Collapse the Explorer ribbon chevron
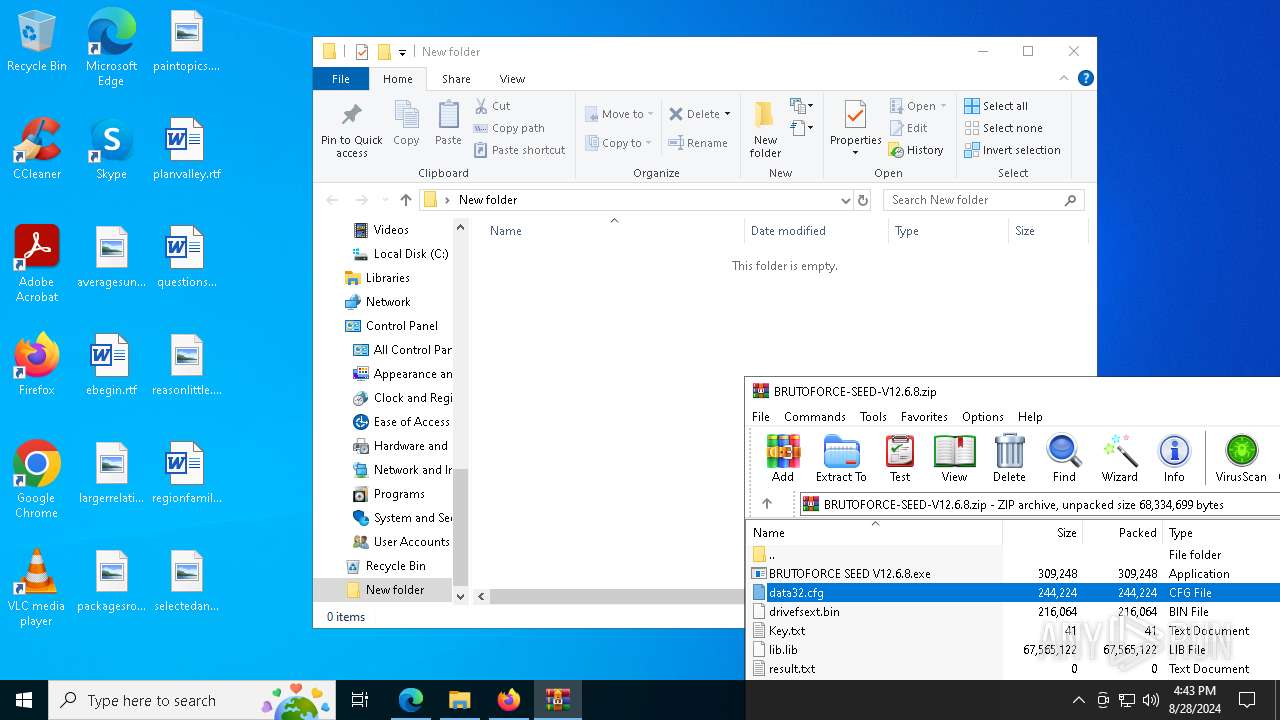 tap(1063, 78)
